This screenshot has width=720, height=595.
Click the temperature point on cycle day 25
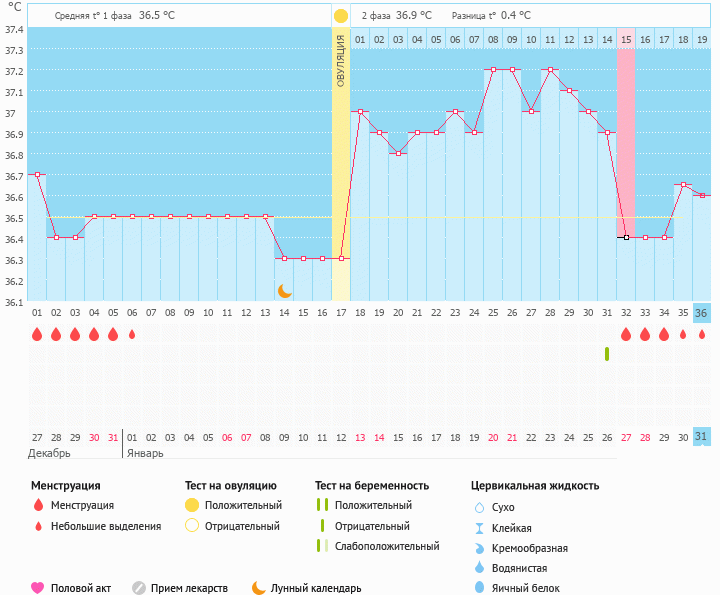point(493,70)
